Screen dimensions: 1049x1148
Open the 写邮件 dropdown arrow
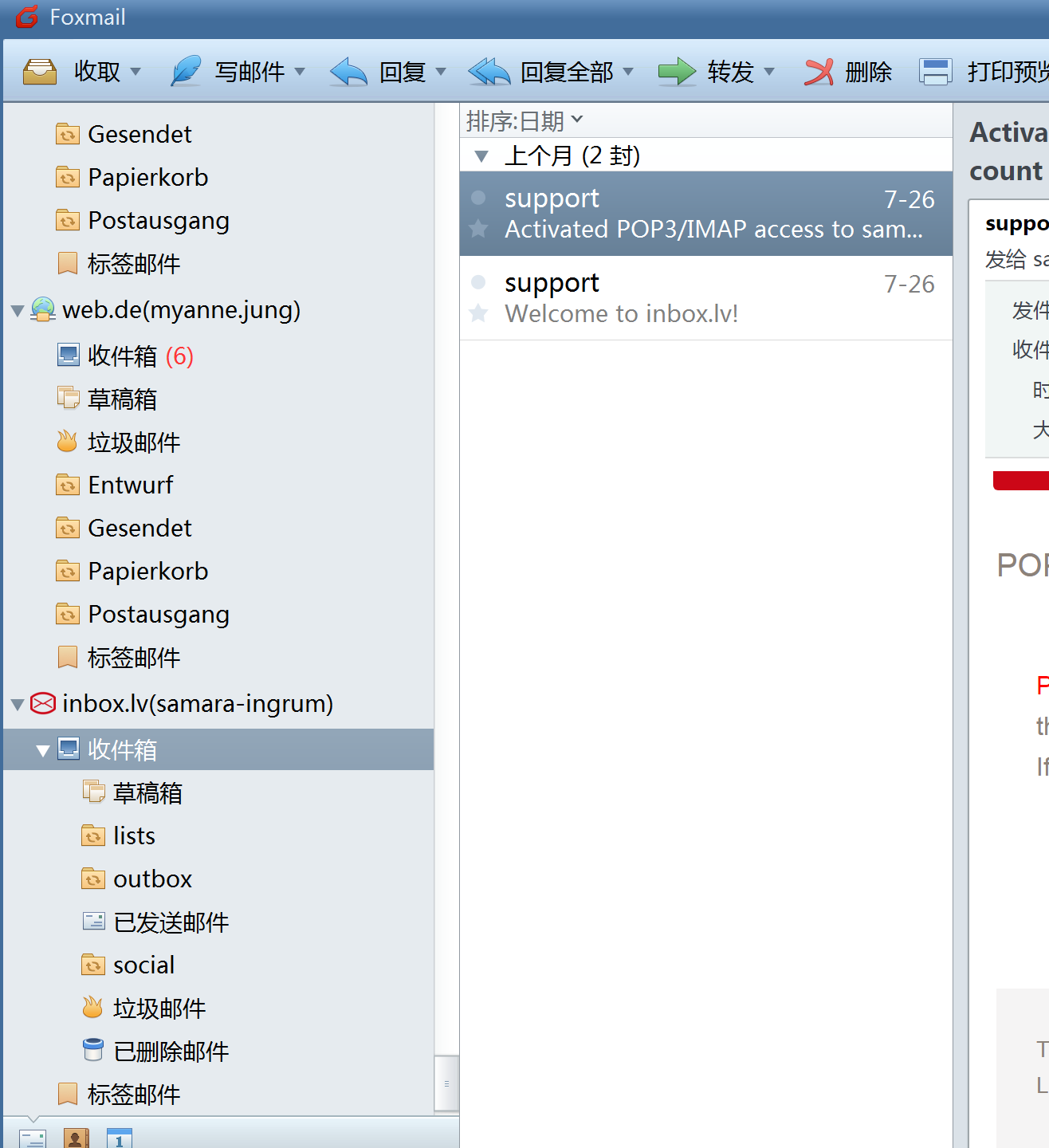click(x=300, y=72)
